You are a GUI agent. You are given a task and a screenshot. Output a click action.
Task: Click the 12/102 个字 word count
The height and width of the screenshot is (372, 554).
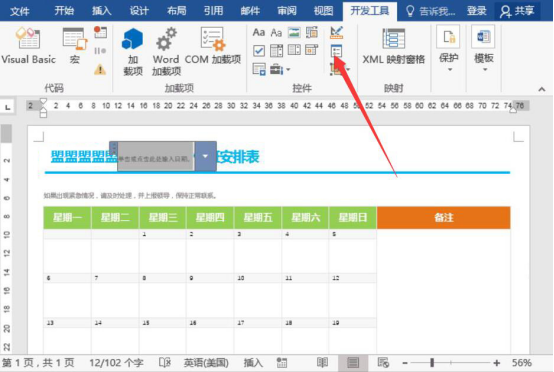[x=116, y=363]
